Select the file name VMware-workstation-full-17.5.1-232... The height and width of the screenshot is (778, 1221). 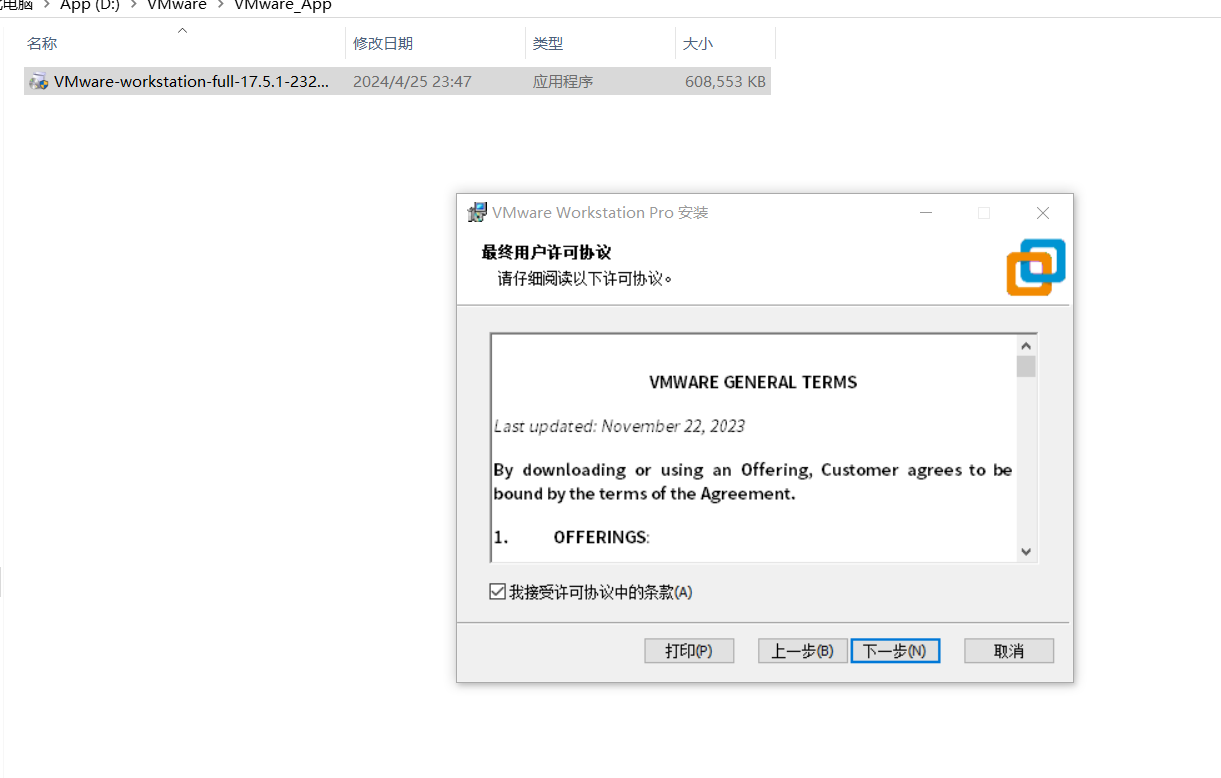pyautogui.click(x=191, y=81)
